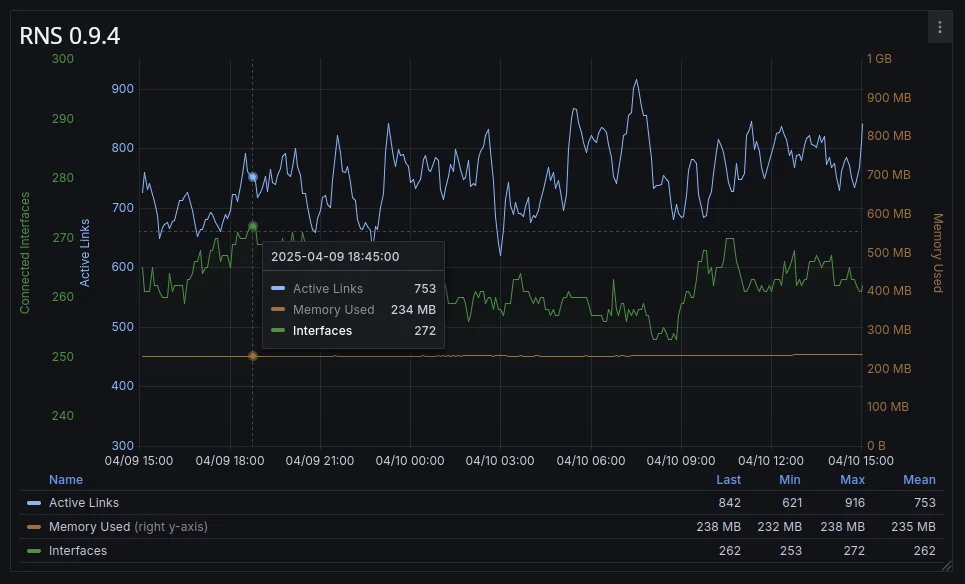Image resolution: width=965 pixels, height=584 pixels.
Task: Sort the legend by the Min column header
Action: point(790,480)
